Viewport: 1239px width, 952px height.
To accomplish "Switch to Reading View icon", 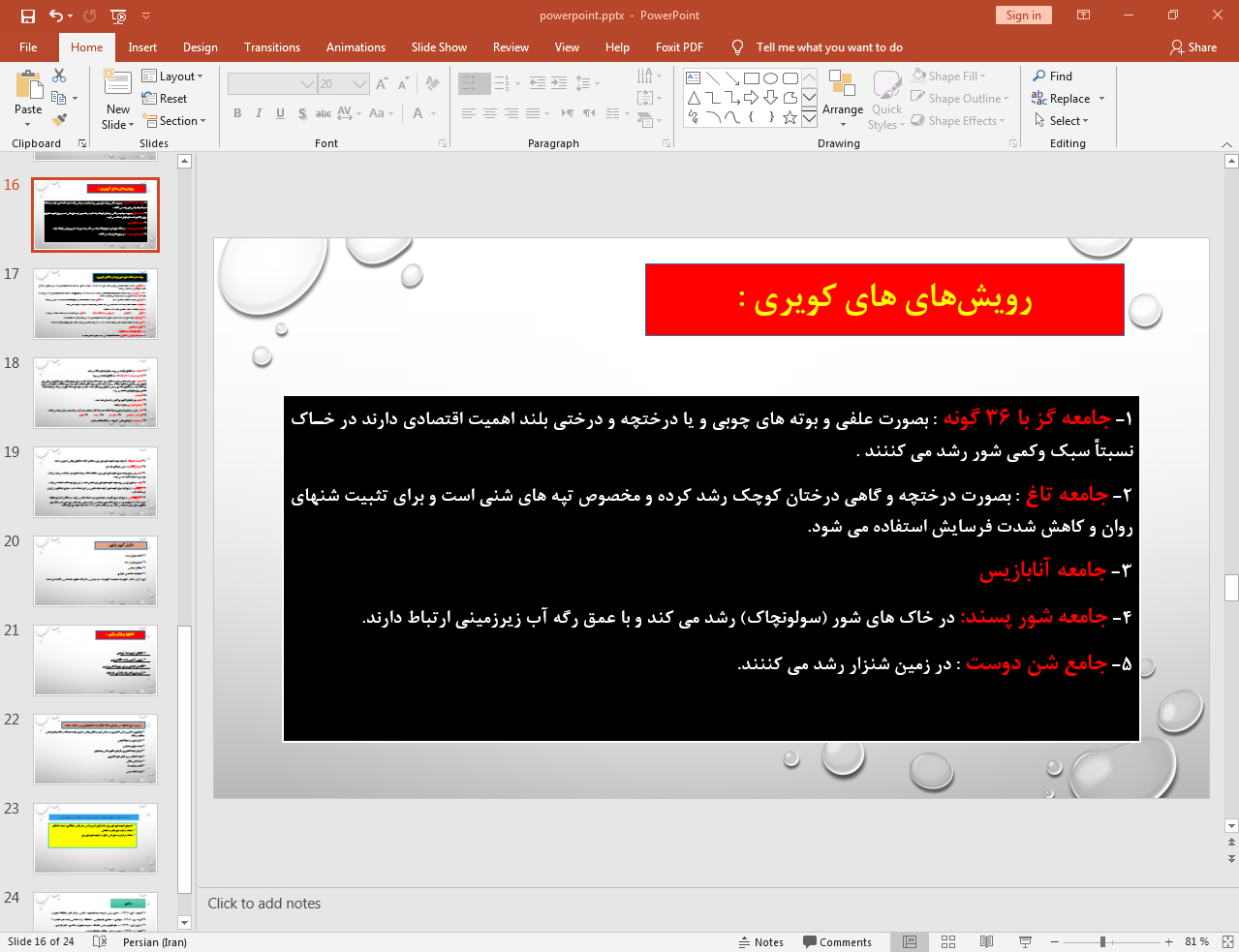I will [x=986, y=941].
